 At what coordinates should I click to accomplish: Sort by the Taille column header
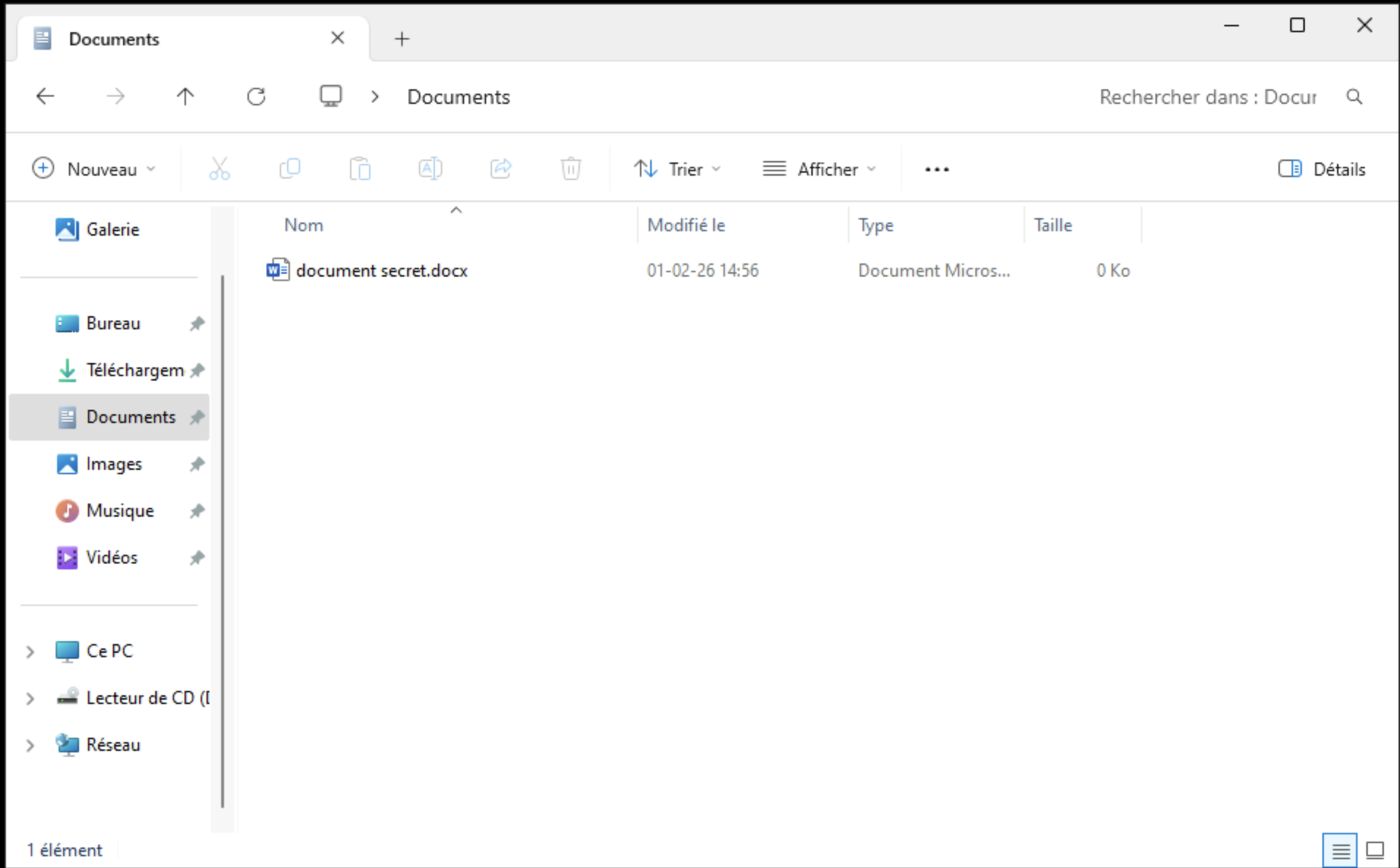pyautogui.click(x=1083, y=225)
